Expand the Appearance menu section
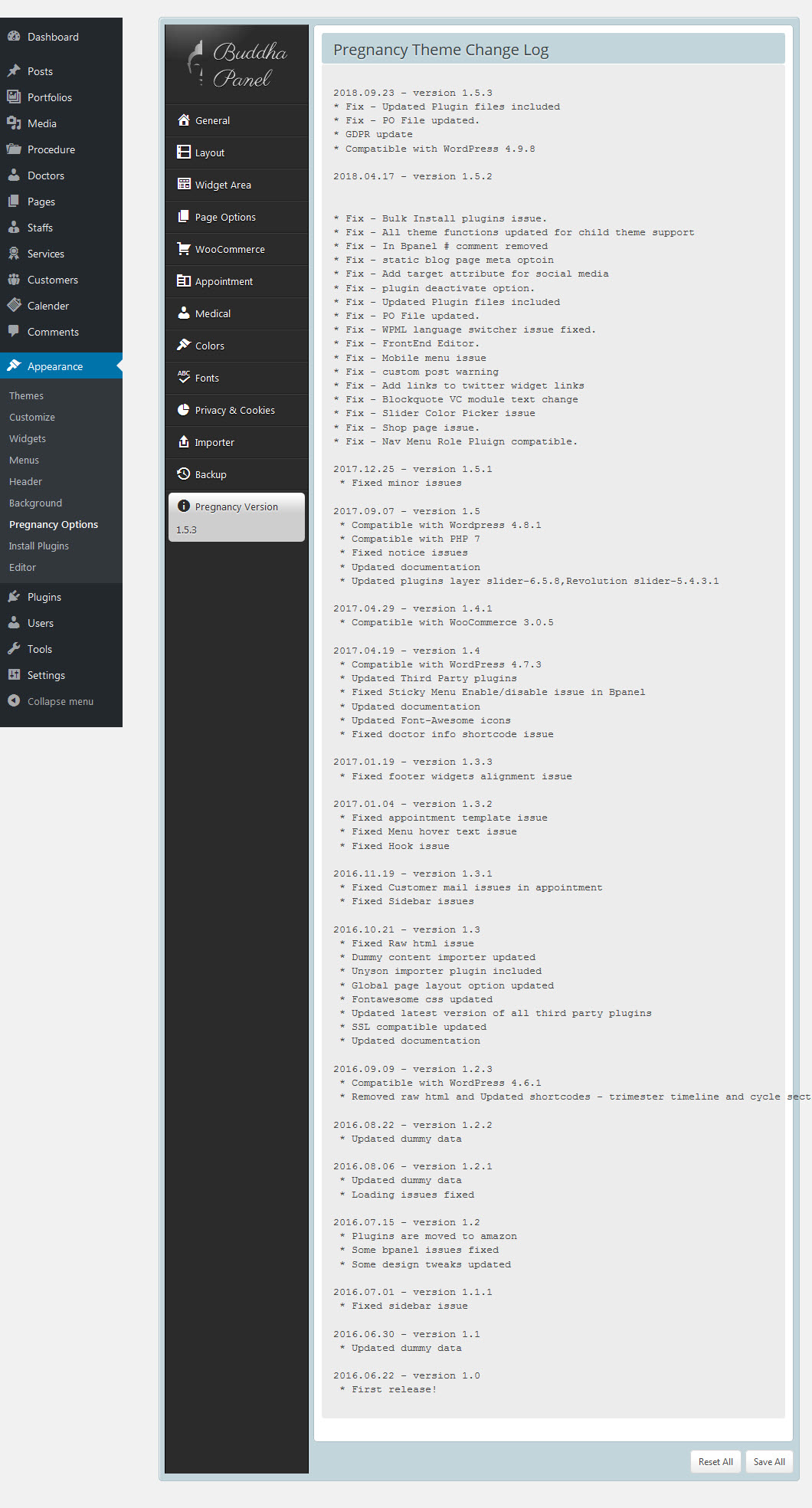This screenshot has height=1508, width=812. [x=54, y=366]
